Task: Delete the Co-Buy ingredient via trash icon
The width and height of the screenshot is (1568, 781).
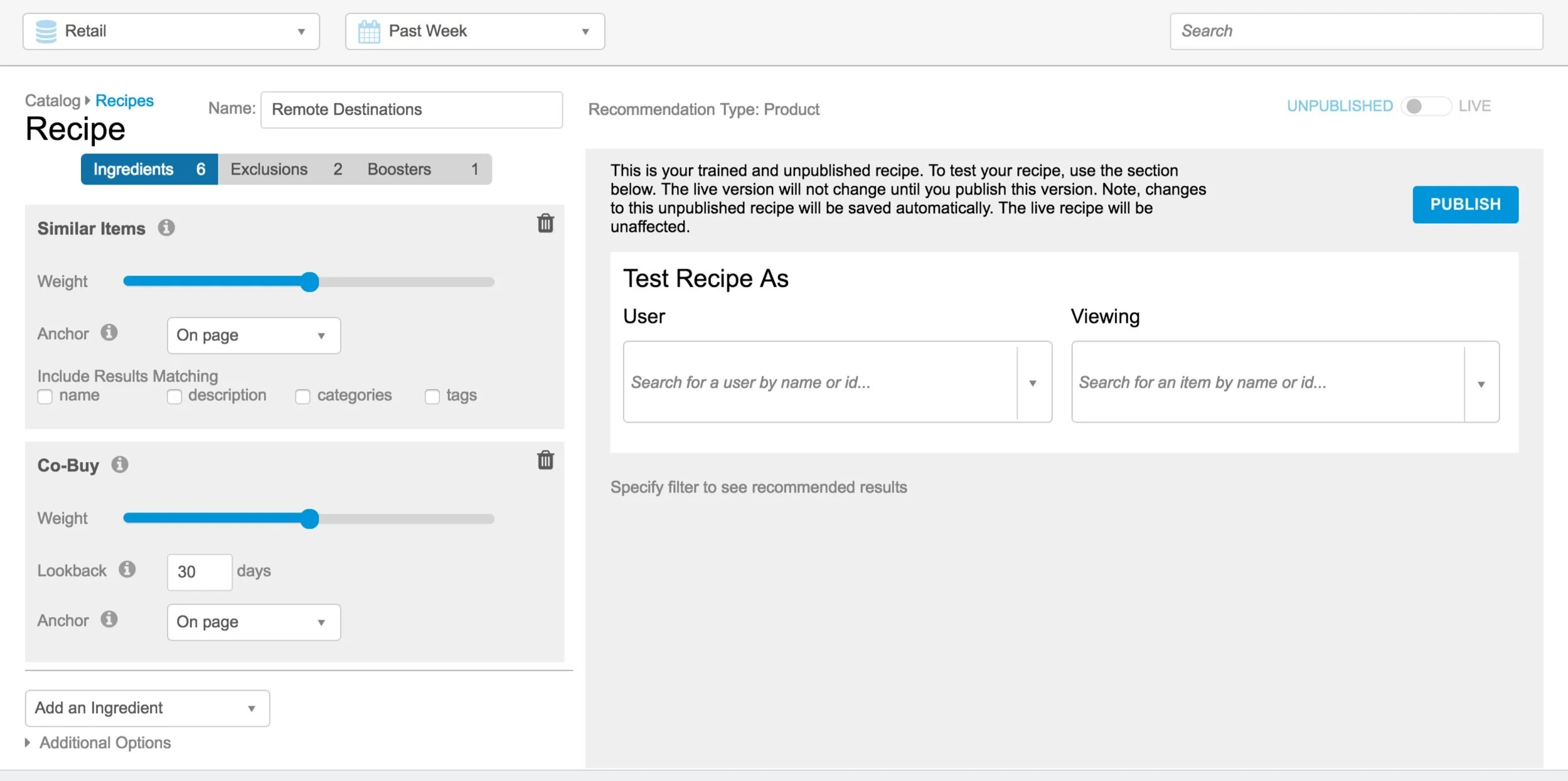Action: (x=545, y=460)
